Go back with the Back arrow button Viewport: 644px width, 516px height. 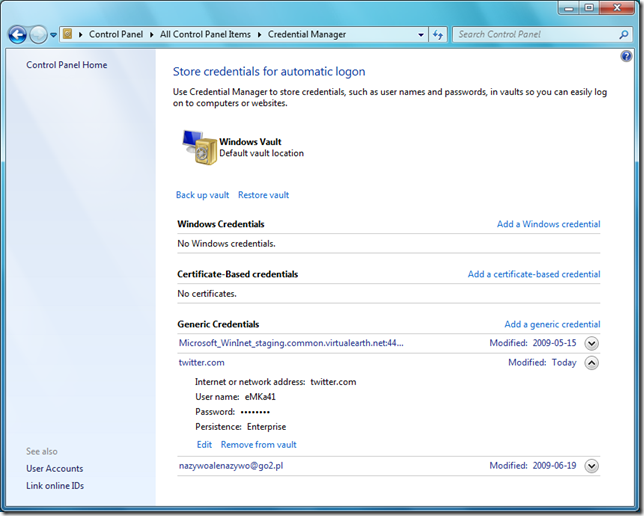tap(17, 35)
